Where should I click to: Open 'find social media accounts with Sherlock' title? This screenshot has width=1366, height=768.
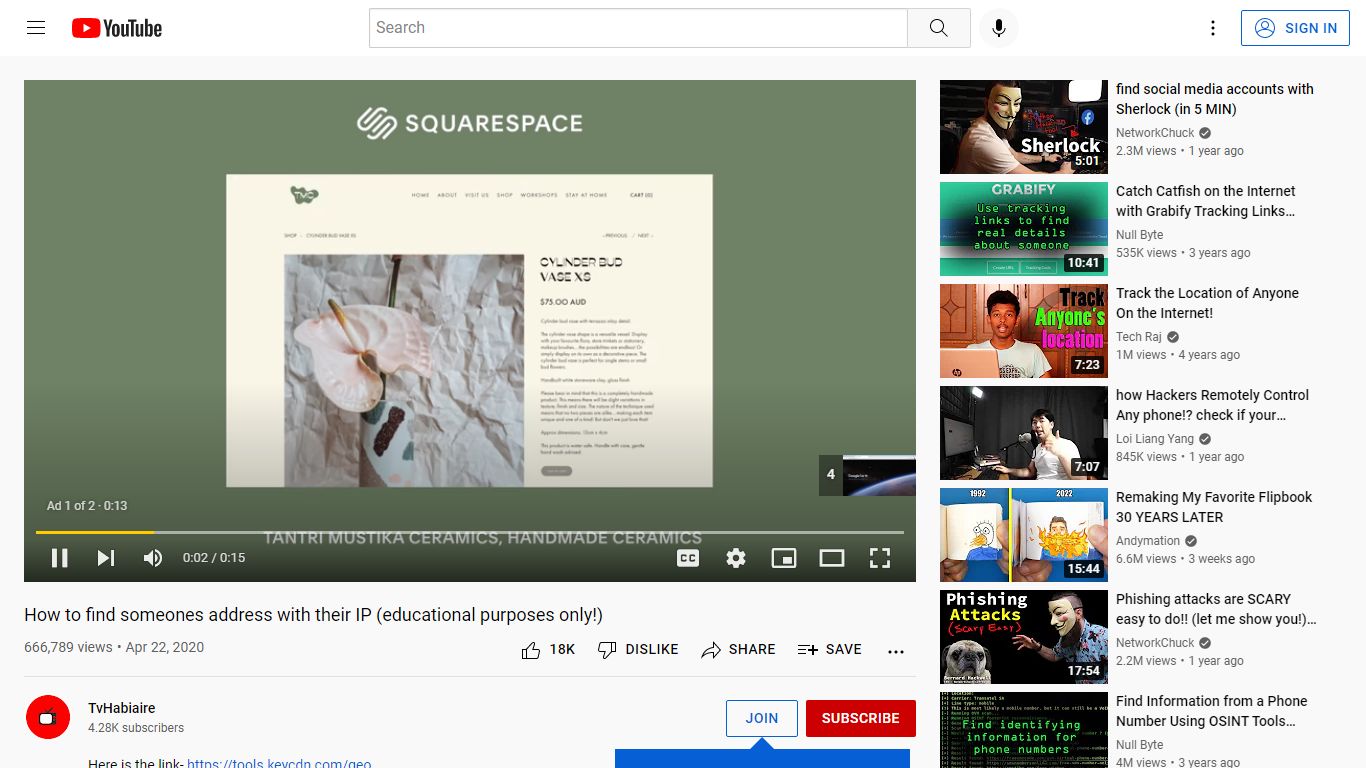(1215, 99)
